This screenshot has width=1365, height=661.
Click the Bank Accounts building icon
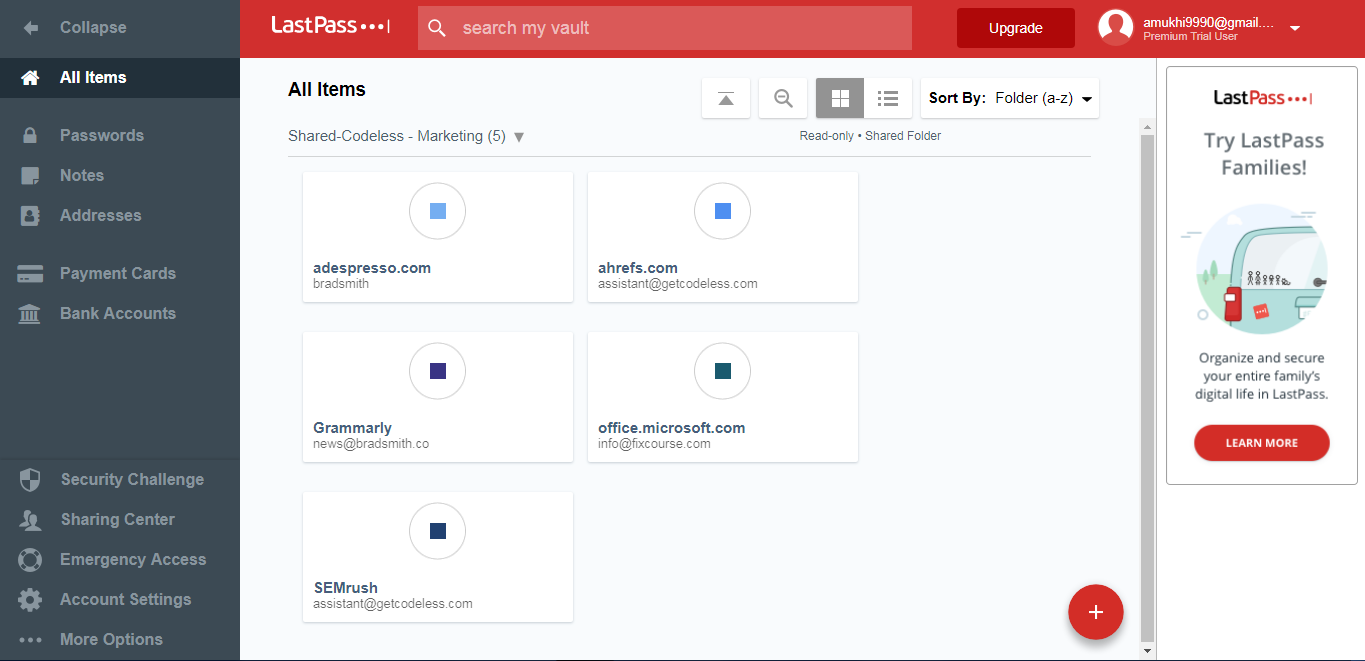(31, 314)
